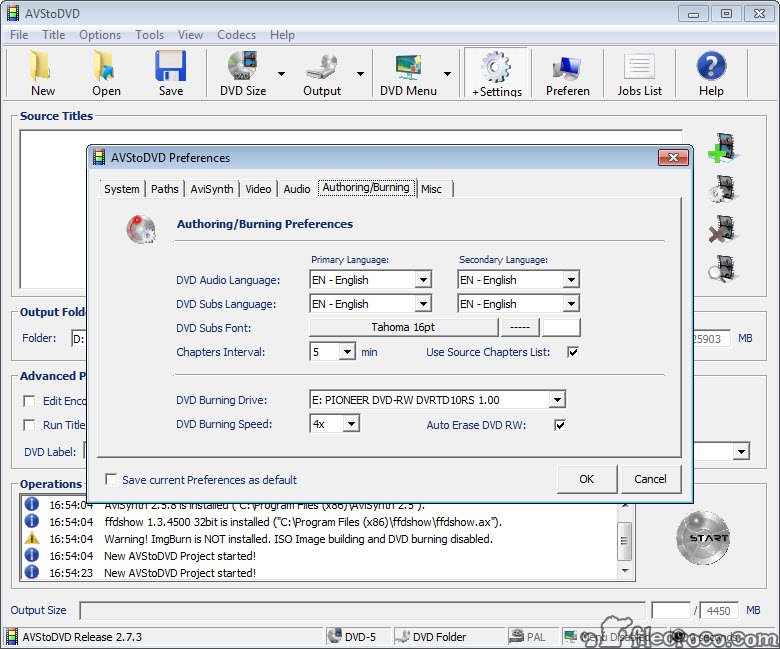780x649 pixels.
Task: Preview title with magnifier film icon
Action: click(x=723, y=269)
